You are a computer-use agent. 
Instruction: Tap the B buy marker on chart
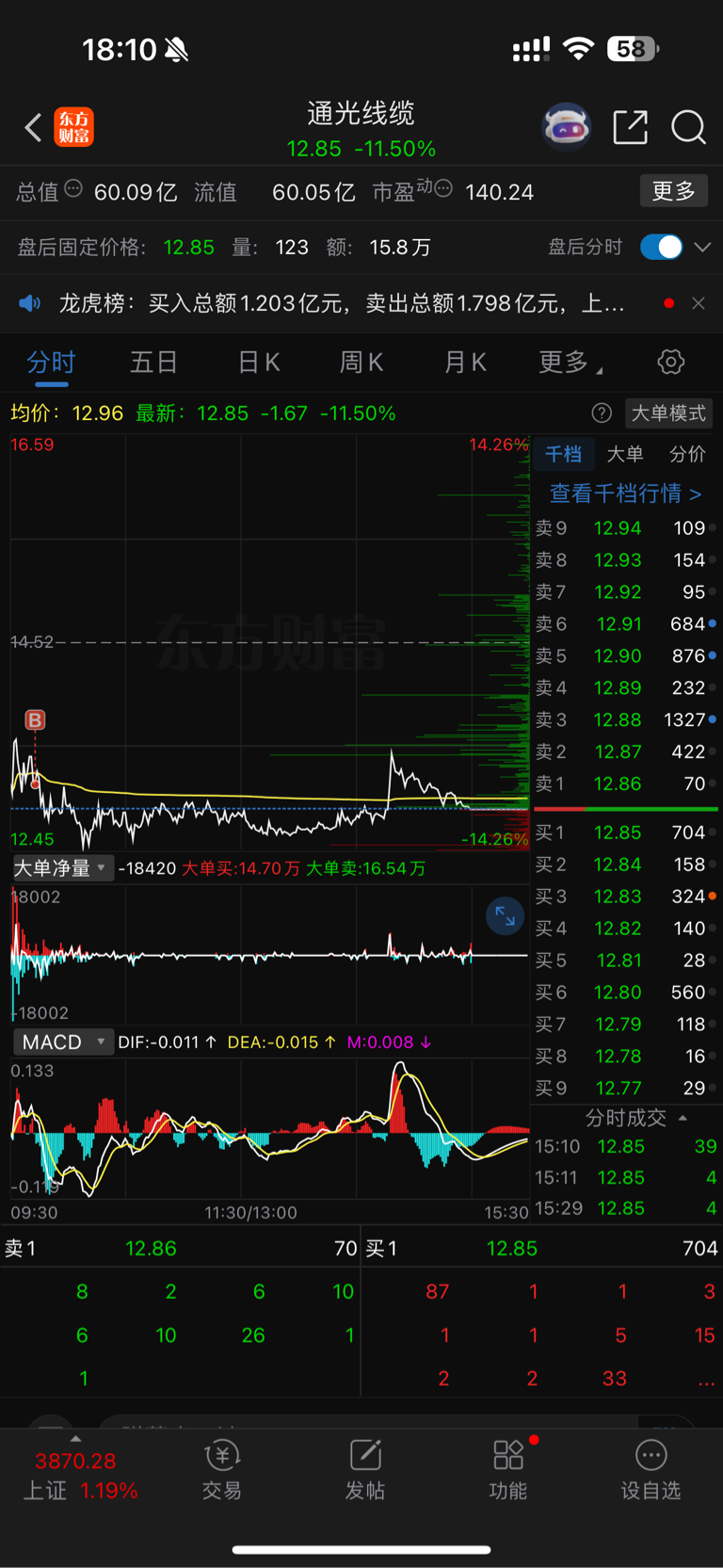(35, 720)
